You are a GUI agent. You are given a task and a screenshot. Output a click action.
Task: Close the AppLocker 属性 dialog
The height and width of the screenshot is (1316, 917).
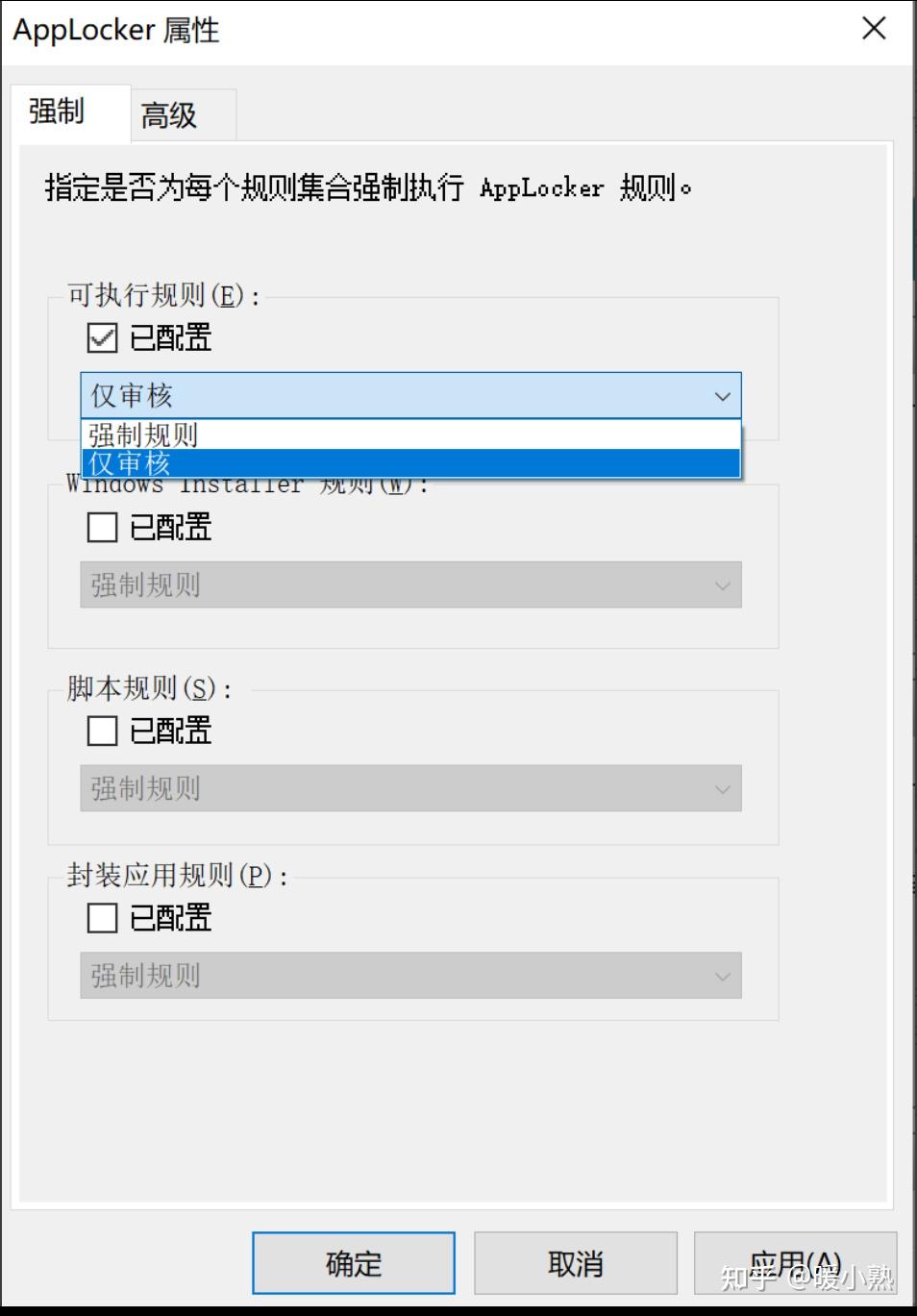[x=873, y=29]
